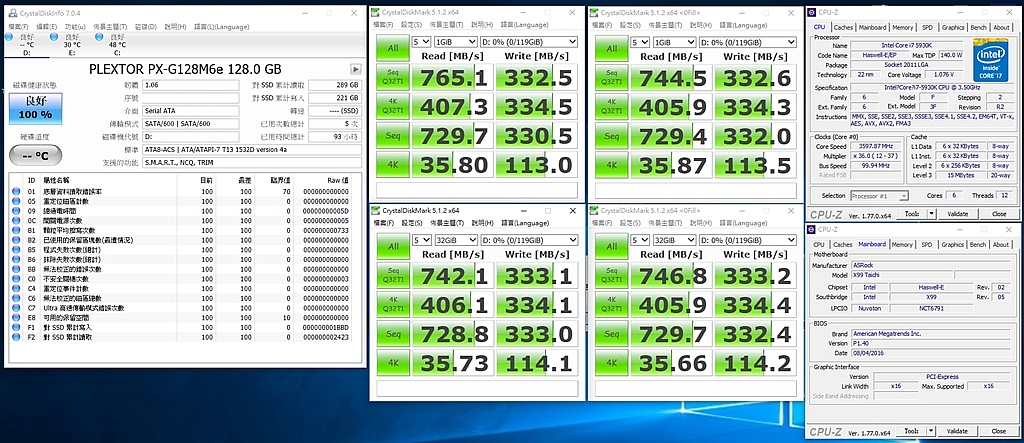Click blue status circle for SMART ID F1
This screenshot has width=1024, height=443.
click(x=16, y=327)
